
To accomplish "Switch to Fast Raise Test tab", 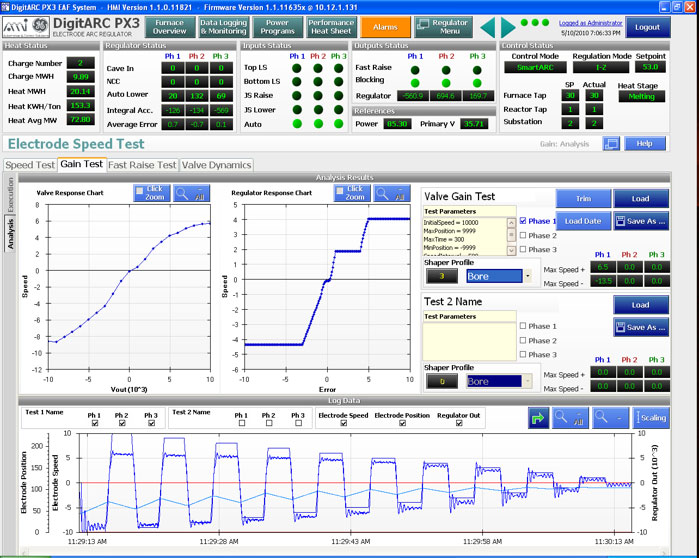I will (x=142, y=165).
